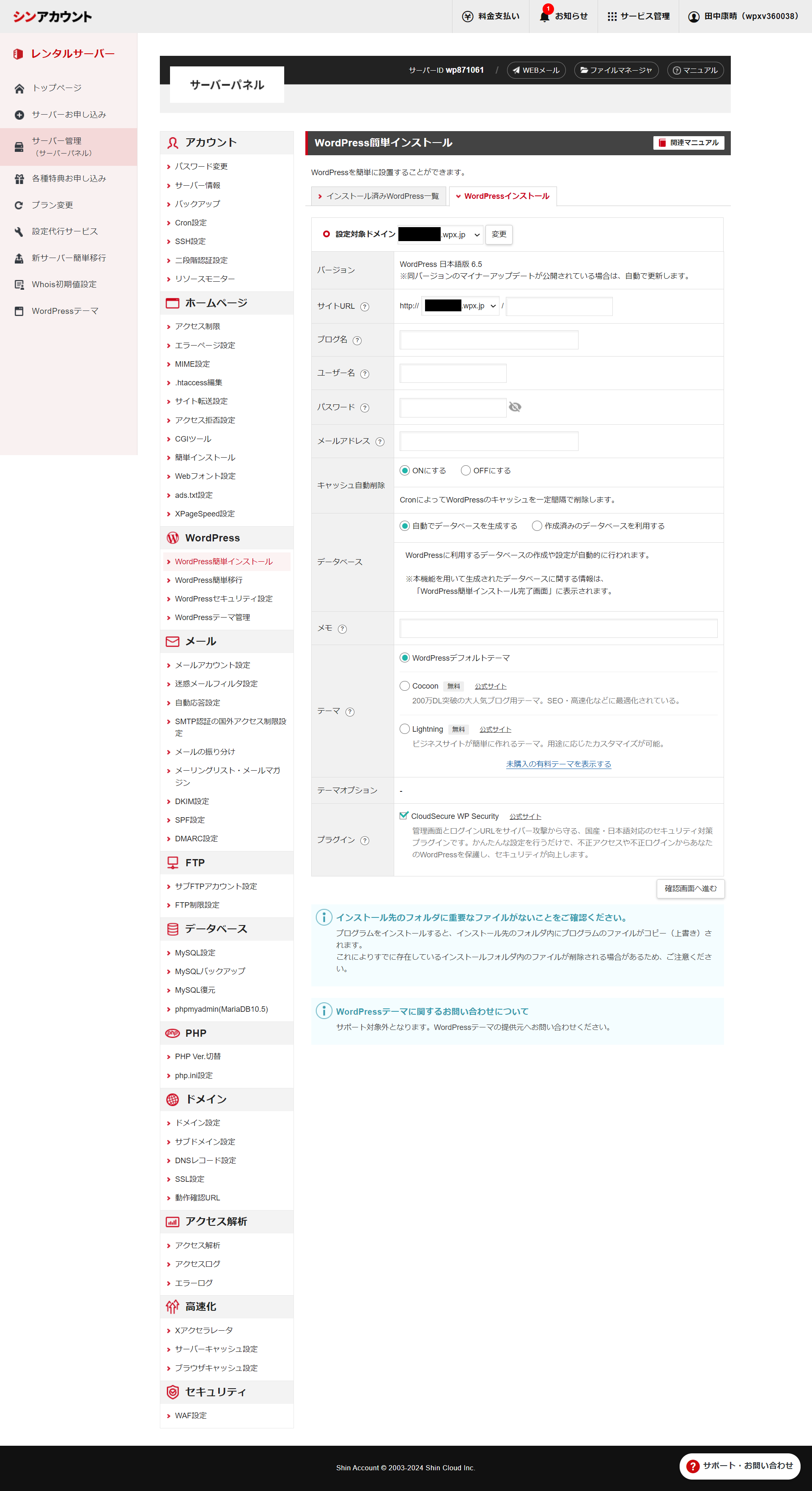Click the support question mark icon
Screen dimensions: 812x1491
(693, 1466)
